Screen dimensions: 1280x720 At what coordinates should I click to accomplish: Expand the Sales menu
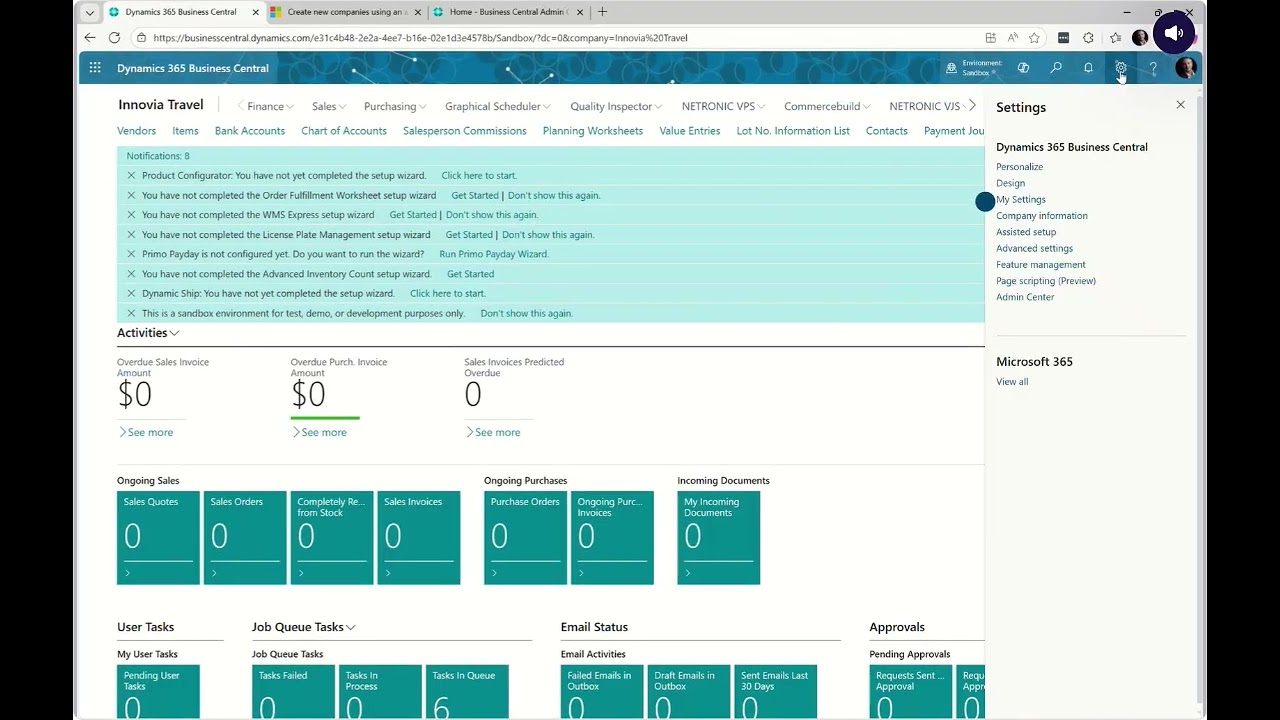[329, 106]
